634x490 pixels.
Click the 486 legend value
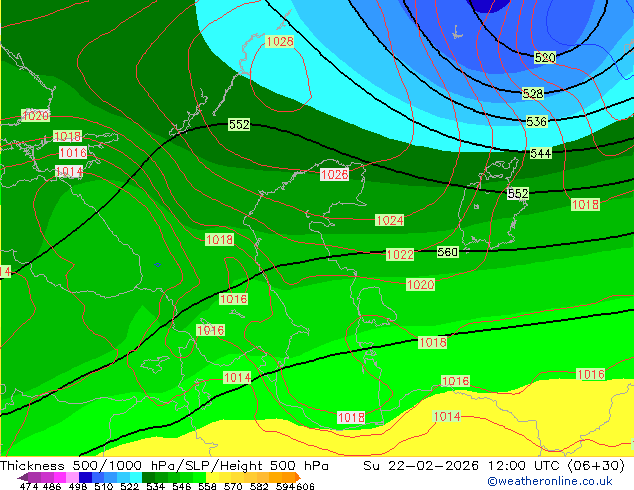pos(52,486)
